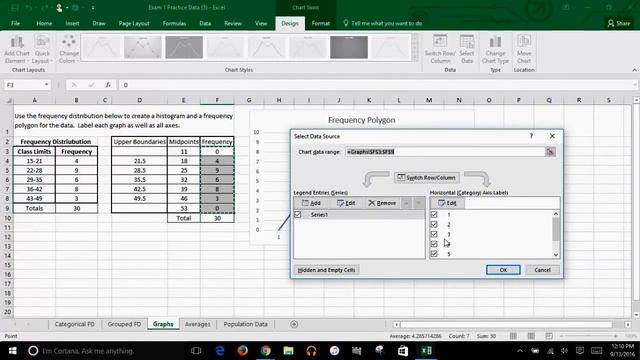Switch to the Grouped FD sheet tab
The height and width of the screenshot is (360, 640).
[x=124, y=324]
